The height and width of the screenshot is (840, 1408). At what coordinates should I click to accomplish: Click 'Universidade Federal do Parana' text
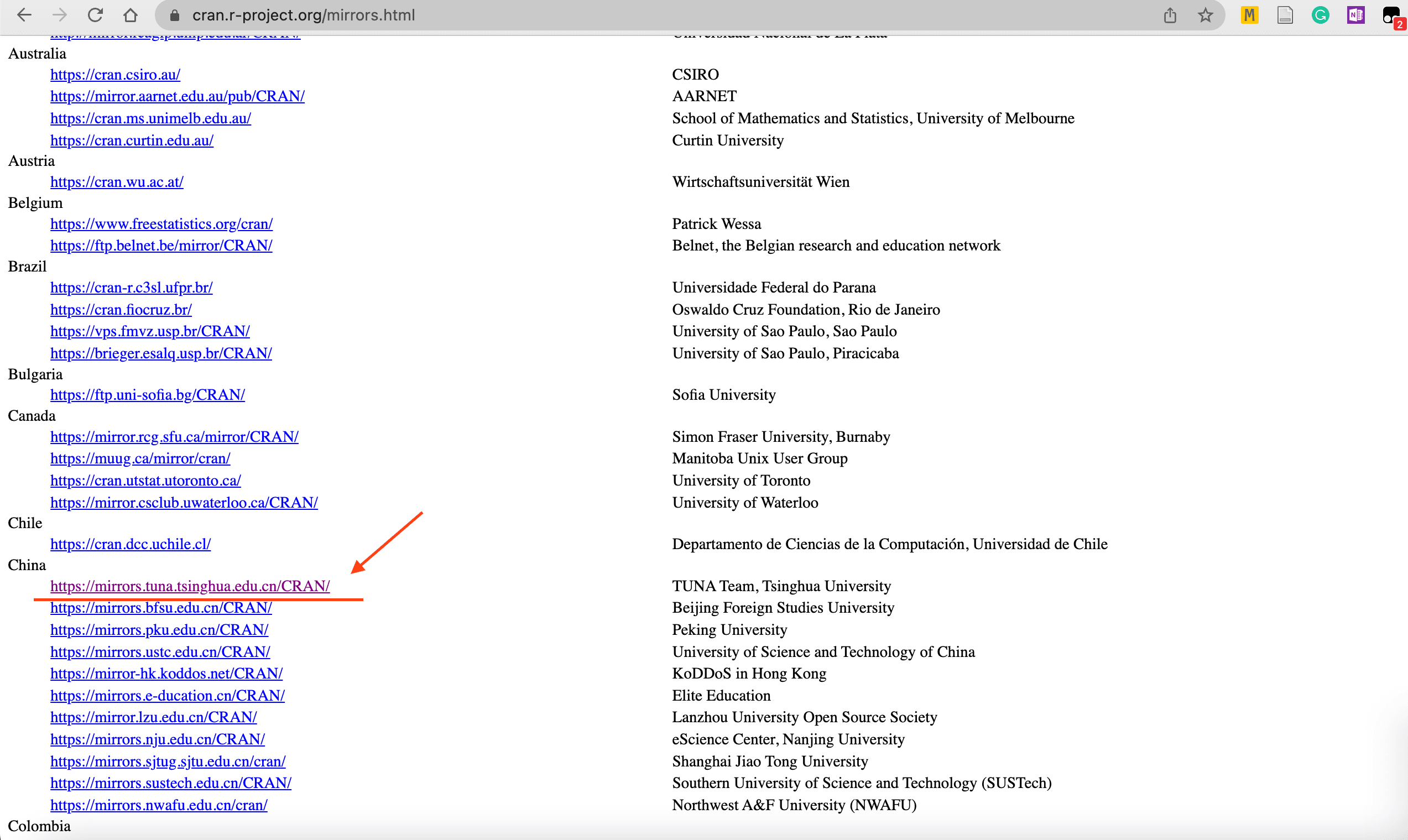[774, 288]
